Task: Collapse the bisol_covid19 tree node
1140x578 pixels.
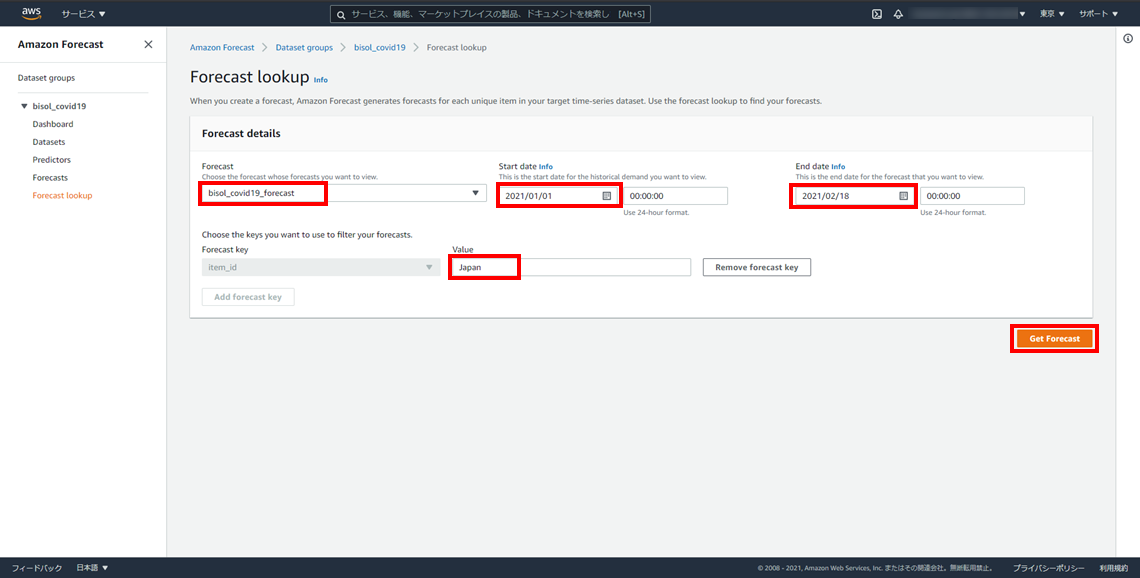Action: tap(24, 106)
